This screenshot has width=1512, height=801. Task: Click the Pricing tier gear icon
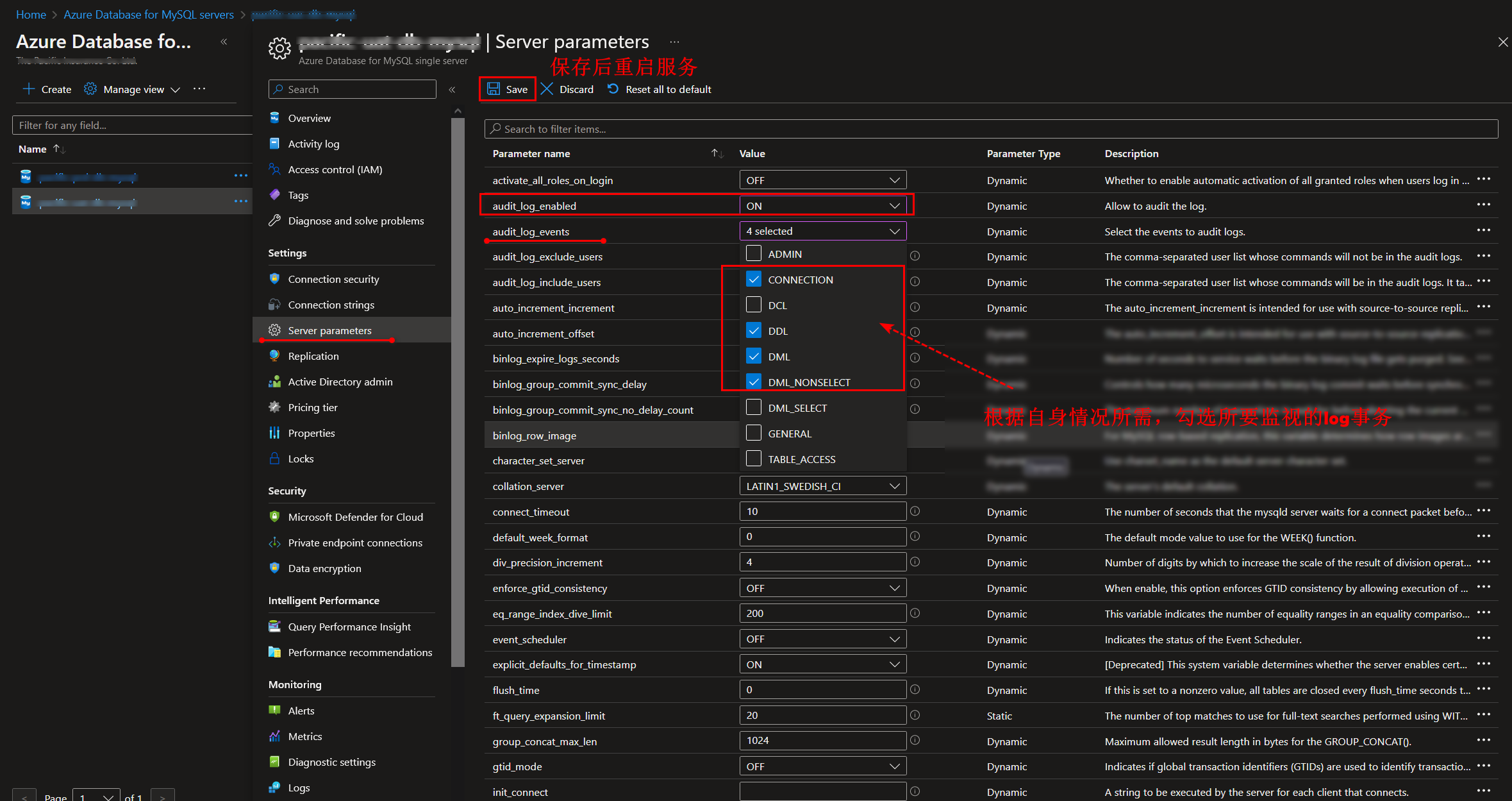[274, 407]
